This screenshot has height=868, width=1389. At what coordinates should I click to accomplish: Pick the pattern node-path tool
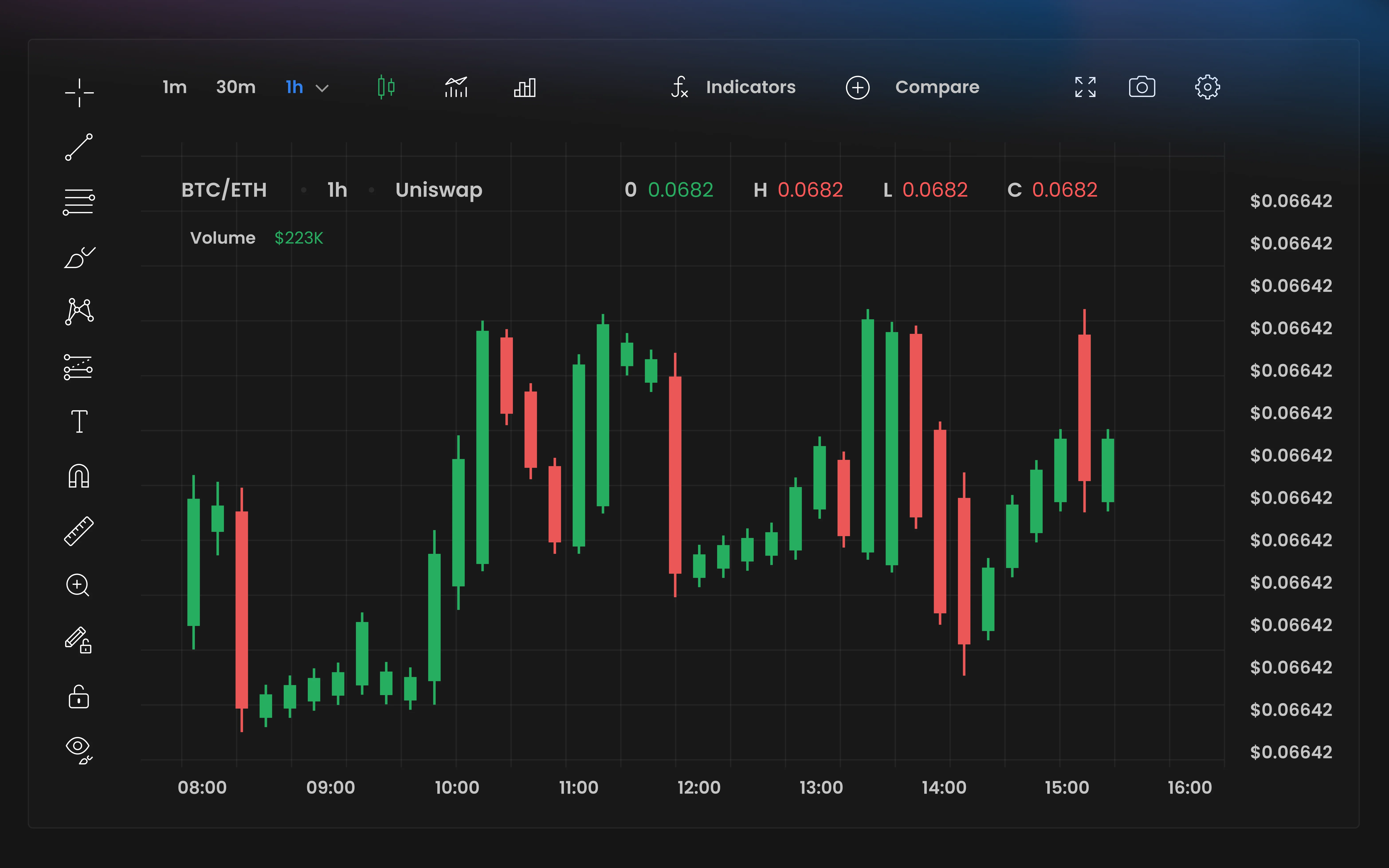79,312
